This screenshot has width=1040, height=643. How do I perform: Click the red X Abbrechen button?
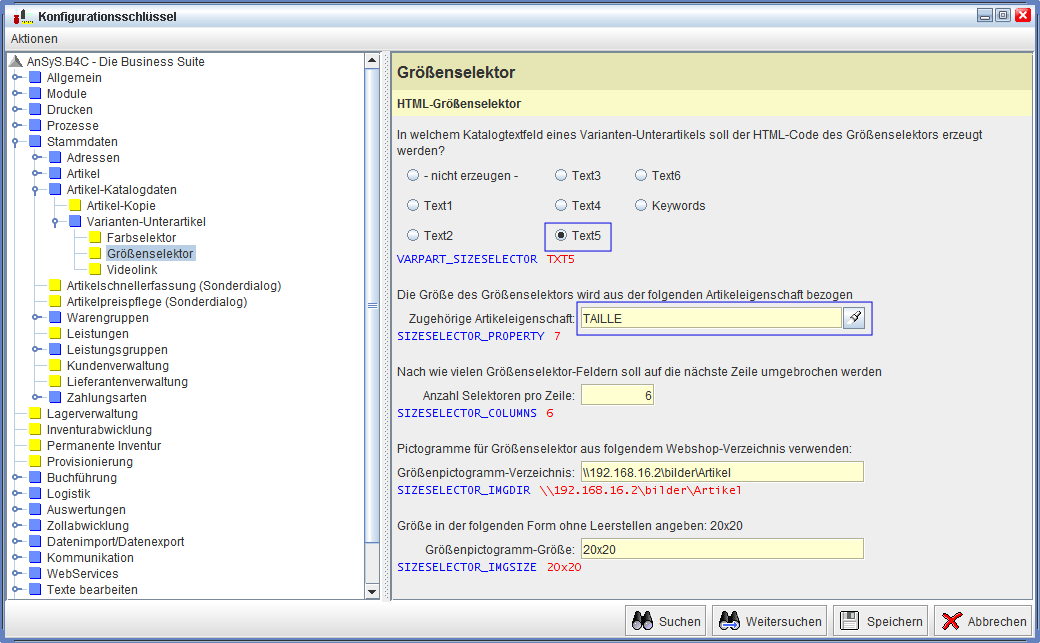[984, 621]
